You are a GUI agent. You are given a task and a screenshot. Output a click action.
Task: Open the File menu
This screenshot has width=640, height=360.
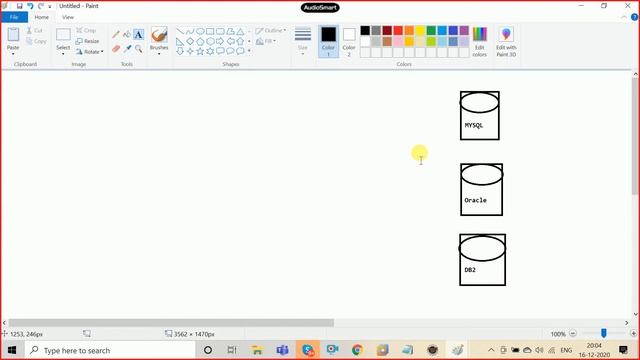[14, 17]
